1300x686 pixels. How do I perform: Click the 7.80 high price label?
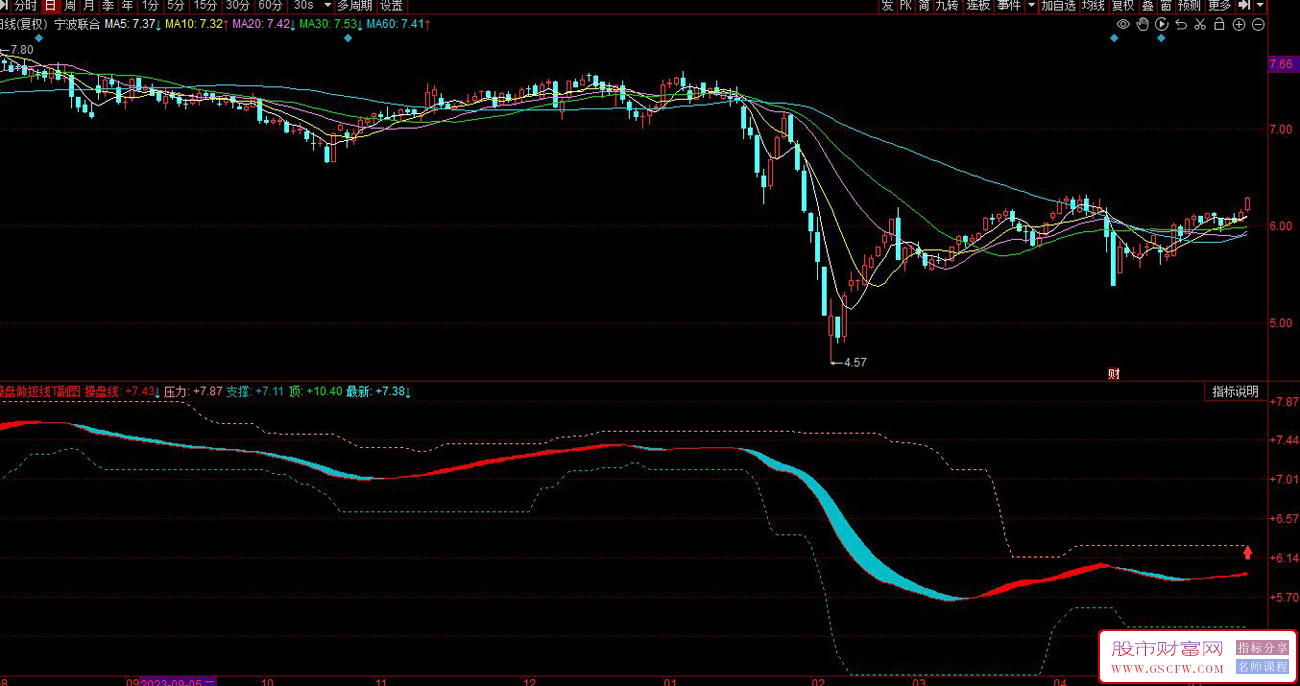(22, 49)
